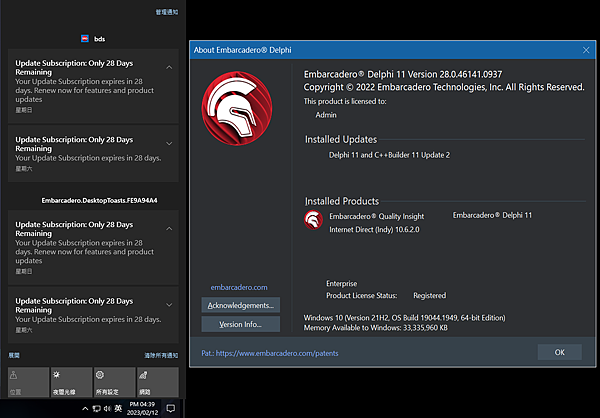Click the About Embarcadero® Delphi title bar text
This screenshot has width=600, height=418.
[243, 50]
